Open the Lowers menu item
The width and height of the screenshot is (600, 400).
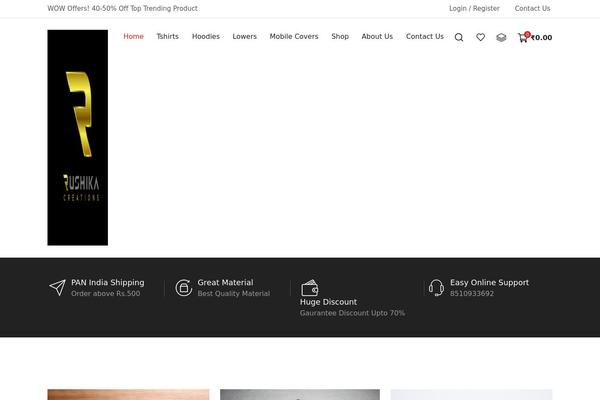245,36
